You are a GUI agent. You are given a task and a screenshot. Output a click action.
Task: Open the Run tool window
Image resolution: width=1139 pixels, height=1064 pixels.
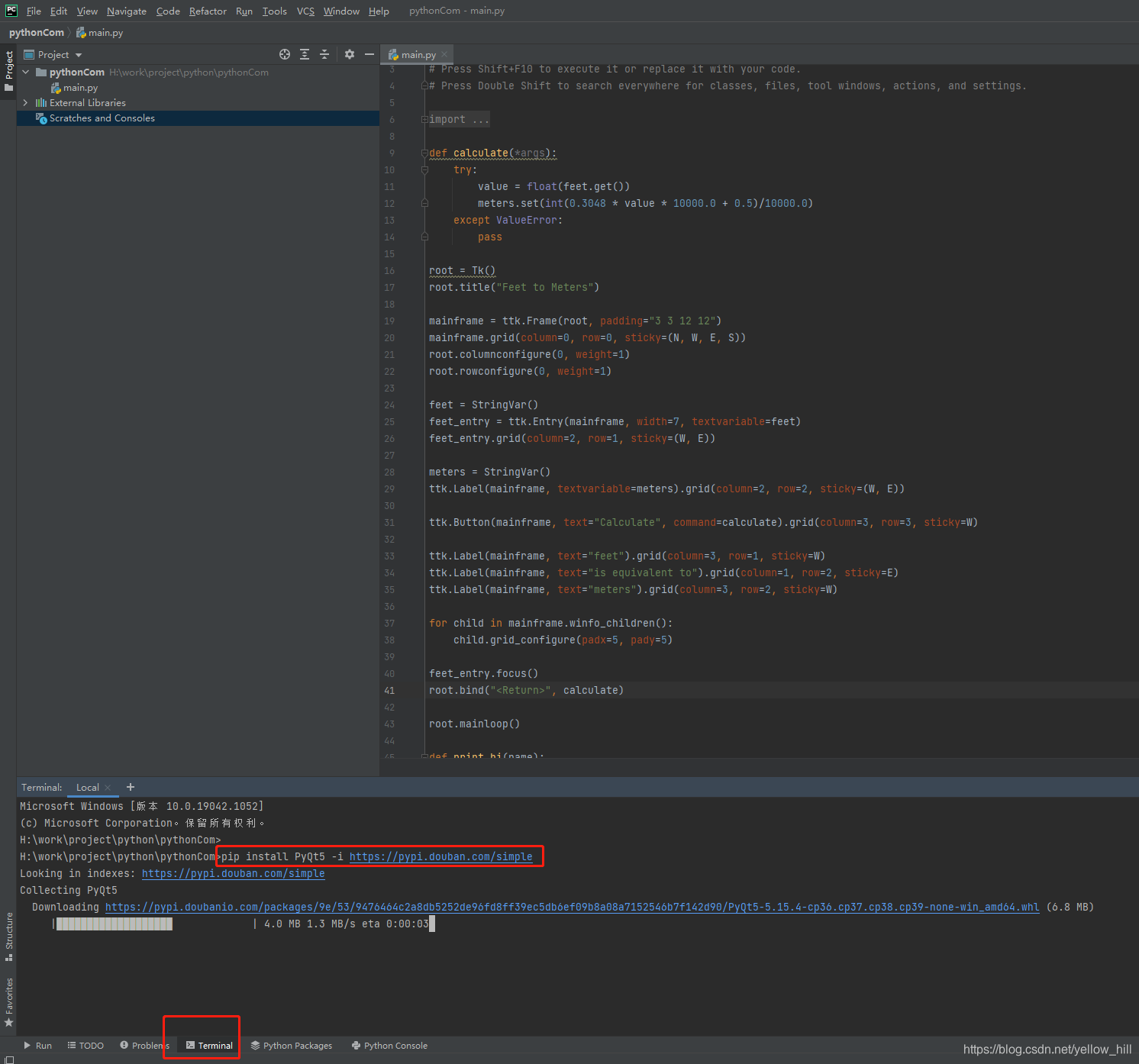(x=37, y=1046)
